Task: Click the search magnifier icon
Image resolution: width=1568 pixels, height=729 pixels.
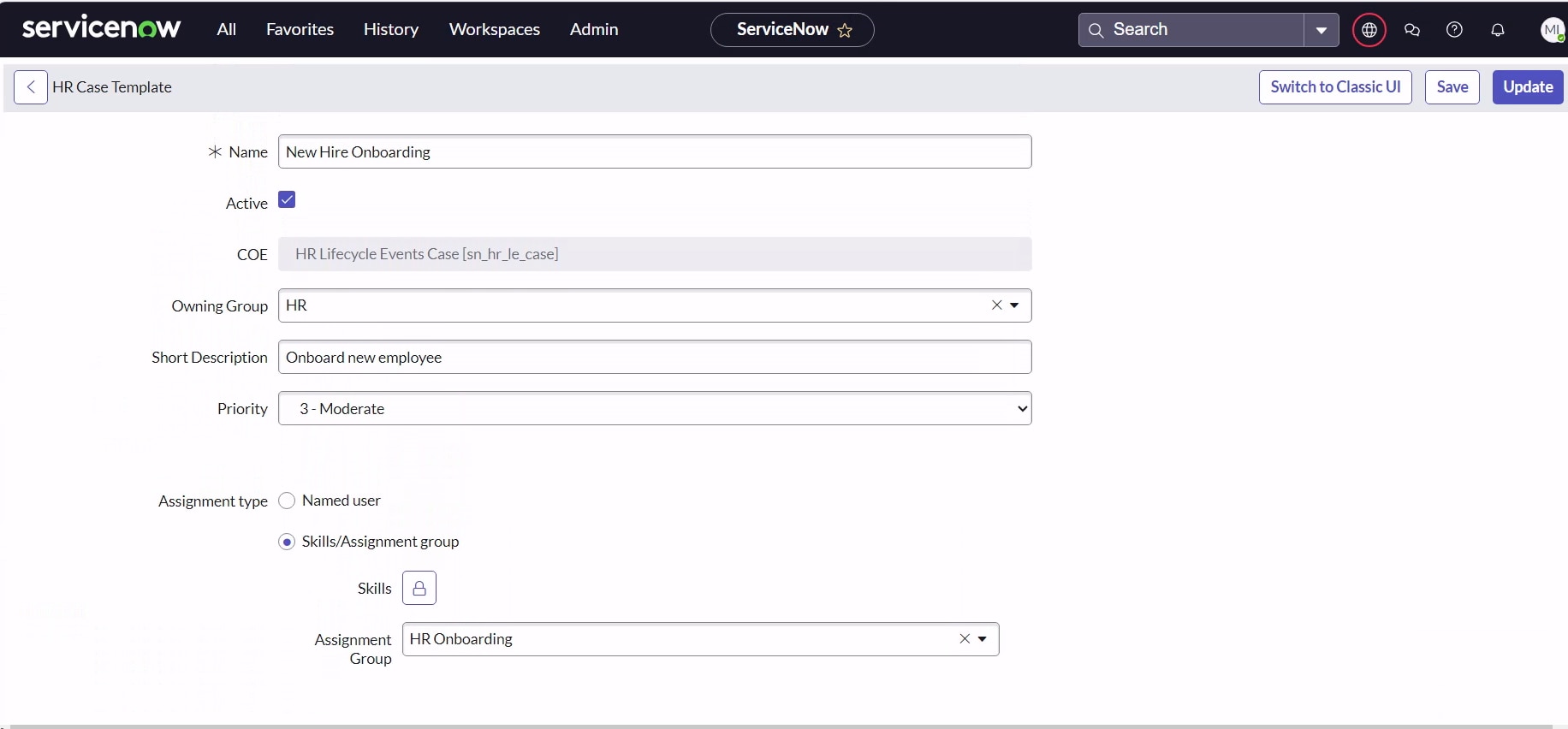Action: [x=1096, y=30]
